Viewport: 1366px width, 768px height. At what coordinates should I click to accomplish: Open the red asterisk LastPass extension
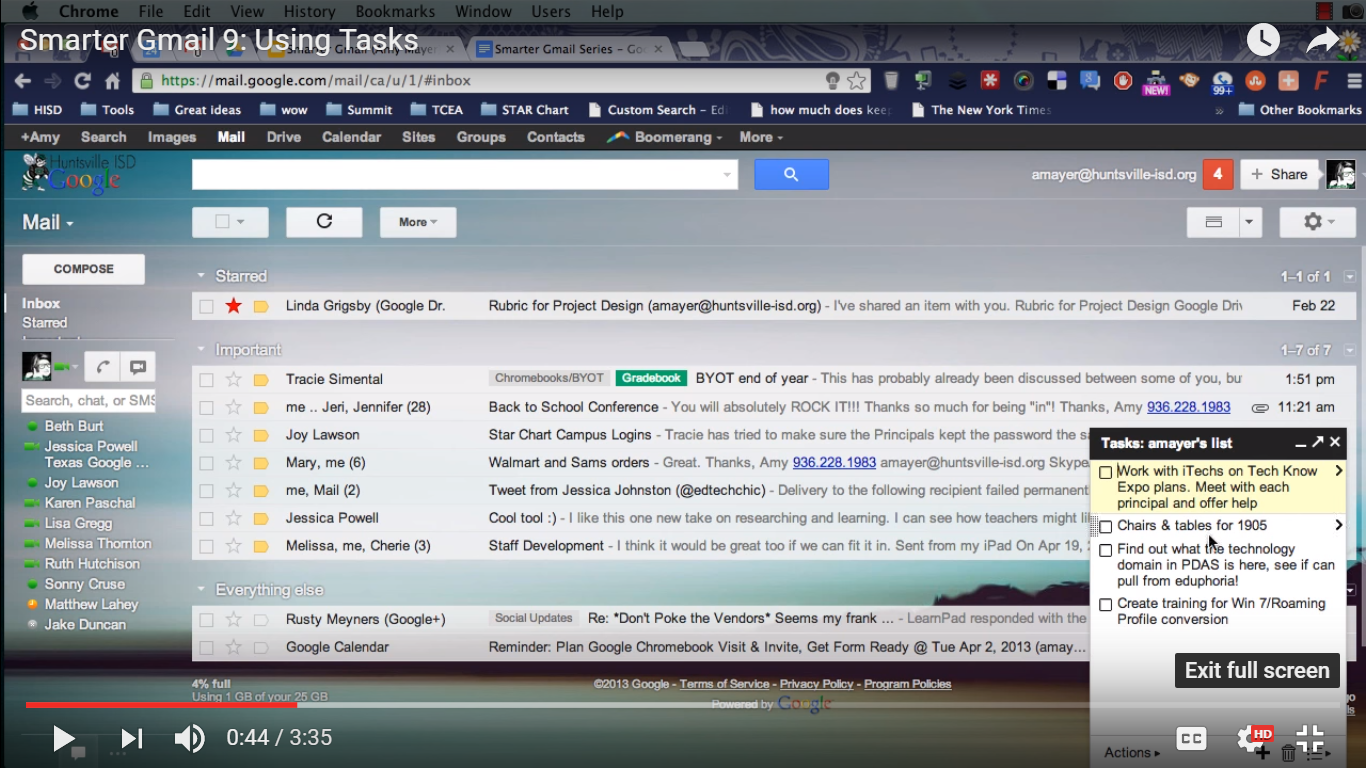pos(990,81)
